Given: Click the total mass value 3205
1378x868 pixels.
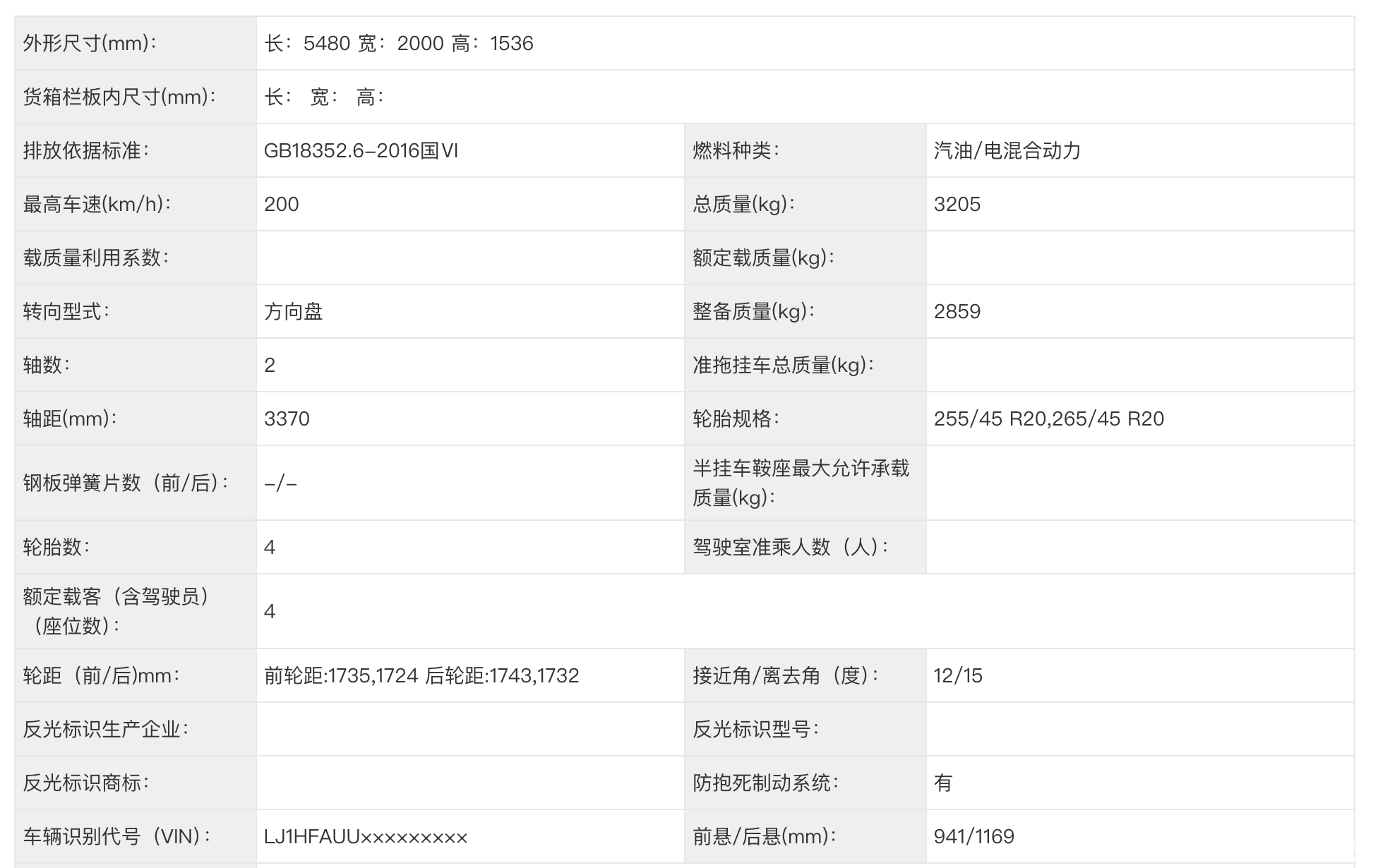Looking at the screenshot, I should 957,205.
